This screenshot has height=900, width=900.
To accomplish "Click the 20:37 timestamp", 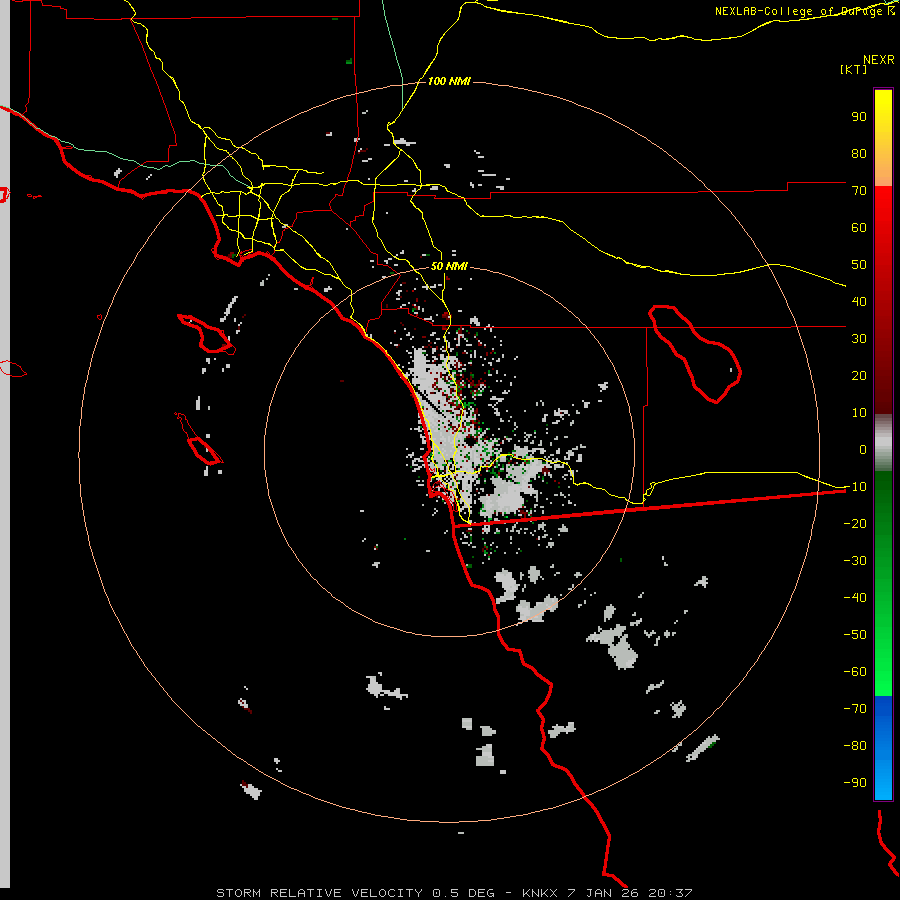I will tap(670, 893).
